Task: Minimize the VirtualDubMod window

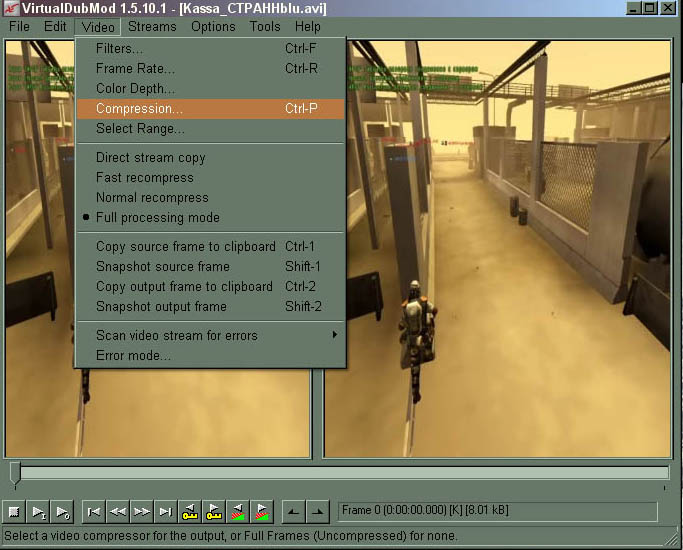Action: [x=633, y=8]
